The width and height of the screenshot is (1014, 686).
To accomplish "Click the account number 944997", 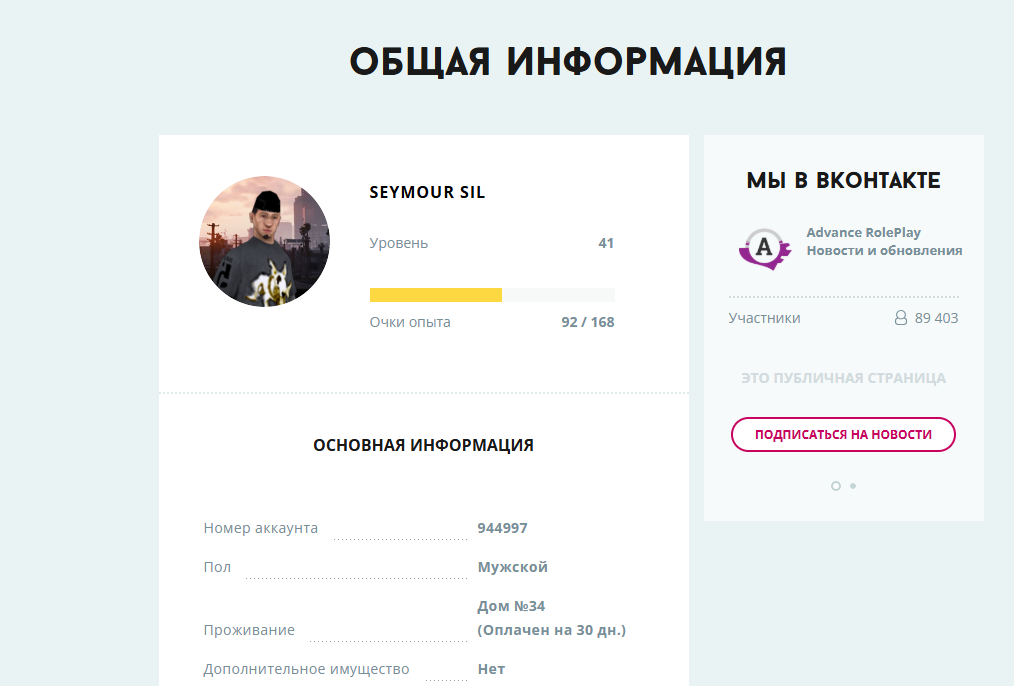I will (x=502, y=528).
